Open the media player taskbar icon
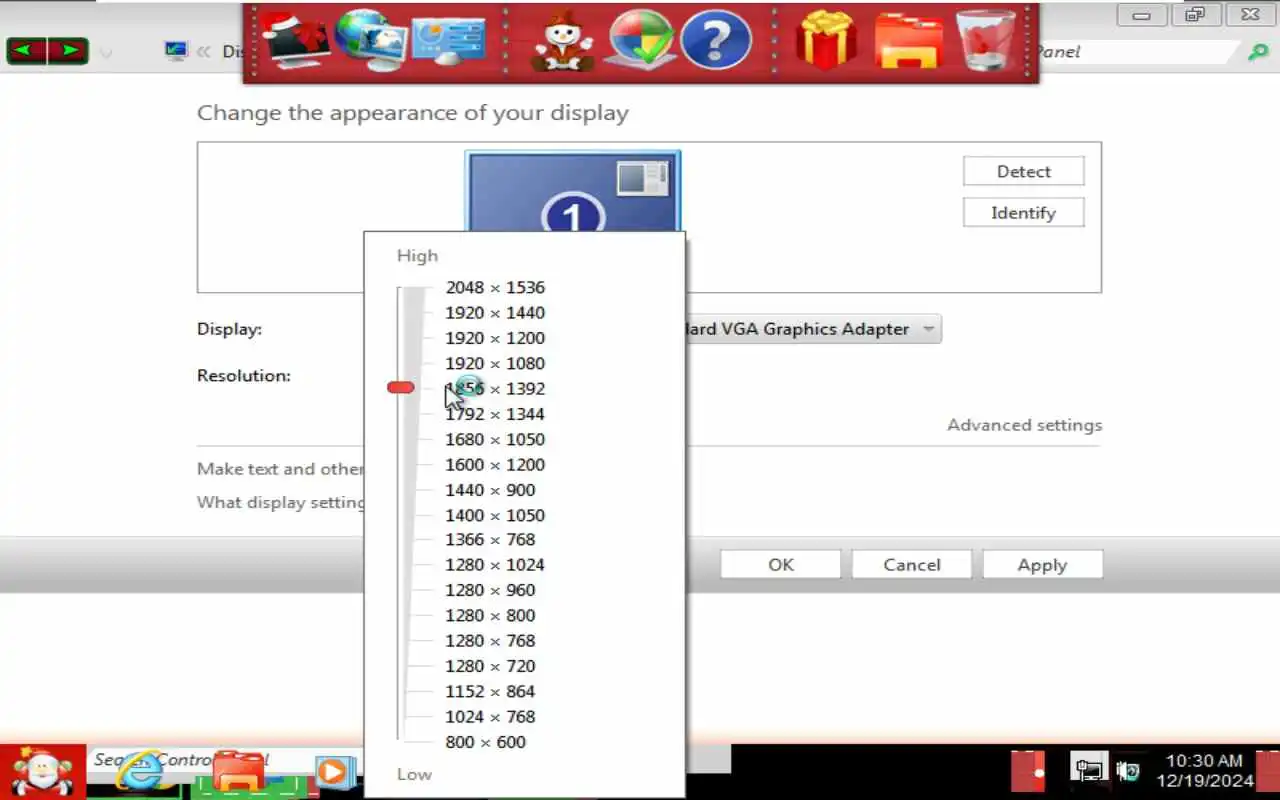Viewport: 1280px width, 800px height. click(335, 772)
